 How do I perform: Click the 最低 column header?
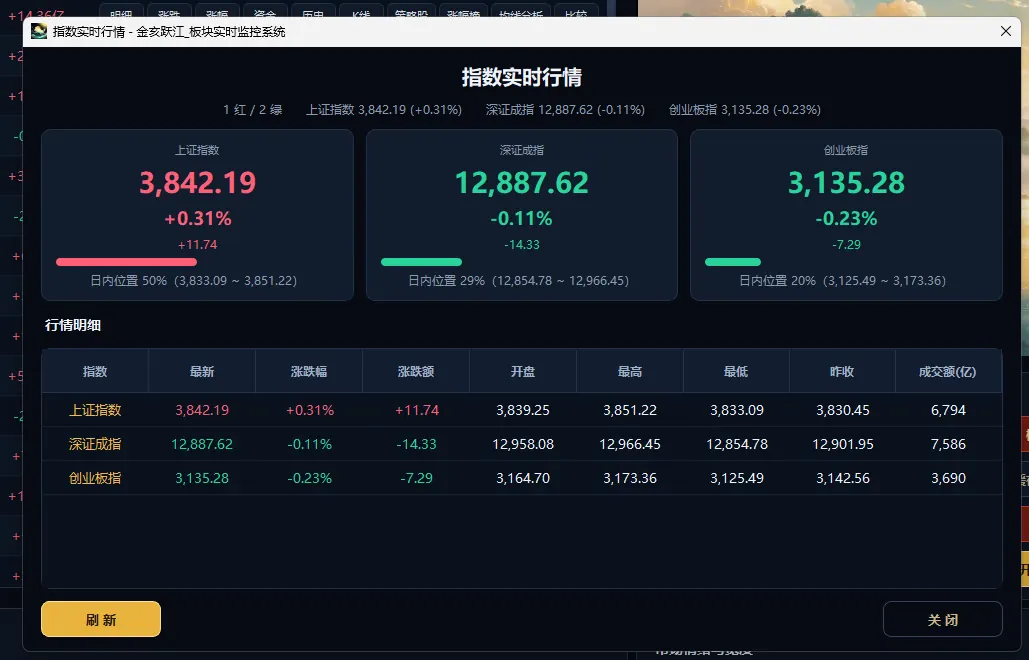(x=736, y=371)
